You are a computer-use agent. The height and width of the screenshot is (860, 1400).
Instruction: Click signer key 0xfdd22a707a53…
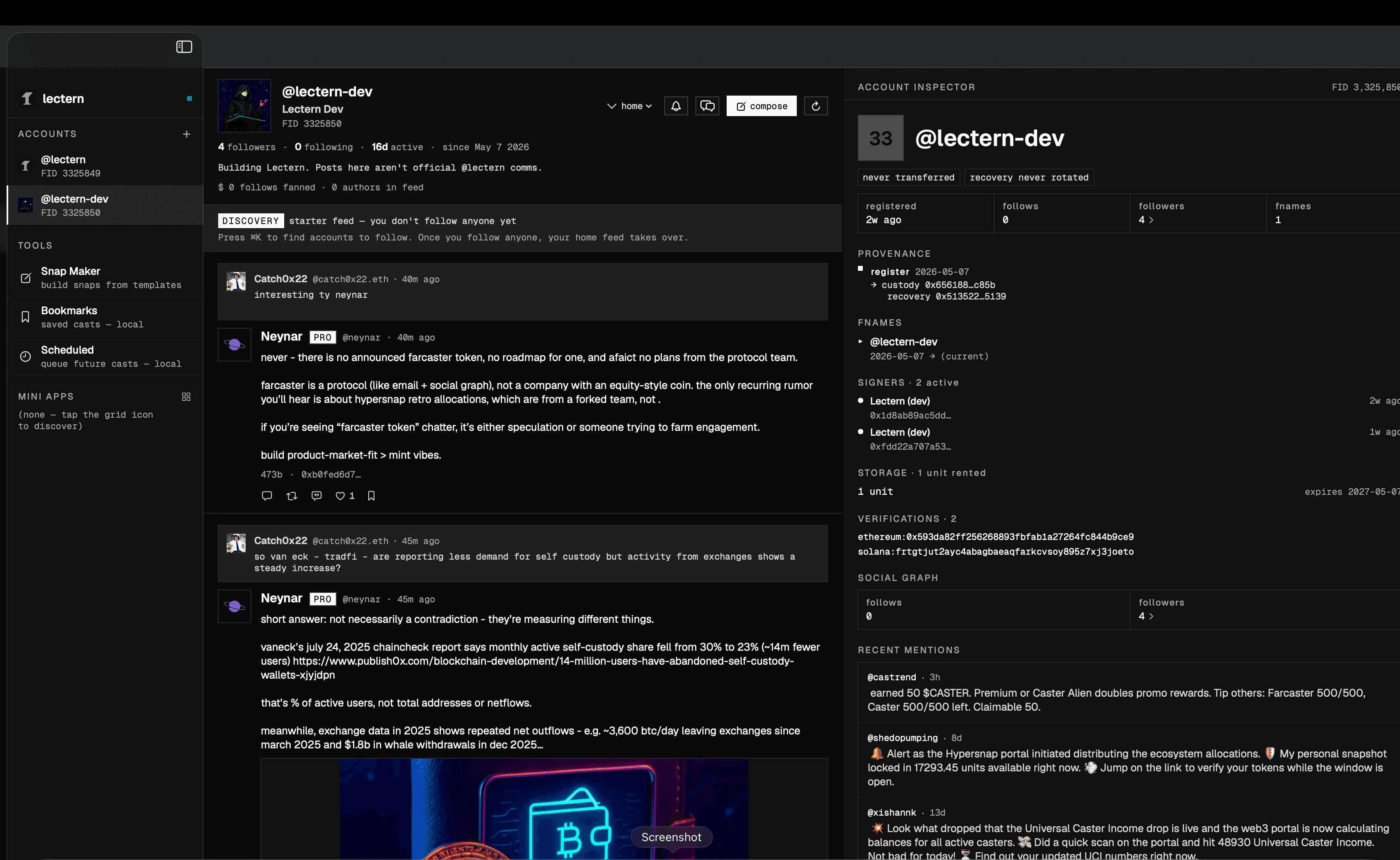pyautogui.click(x=910, y=447)
